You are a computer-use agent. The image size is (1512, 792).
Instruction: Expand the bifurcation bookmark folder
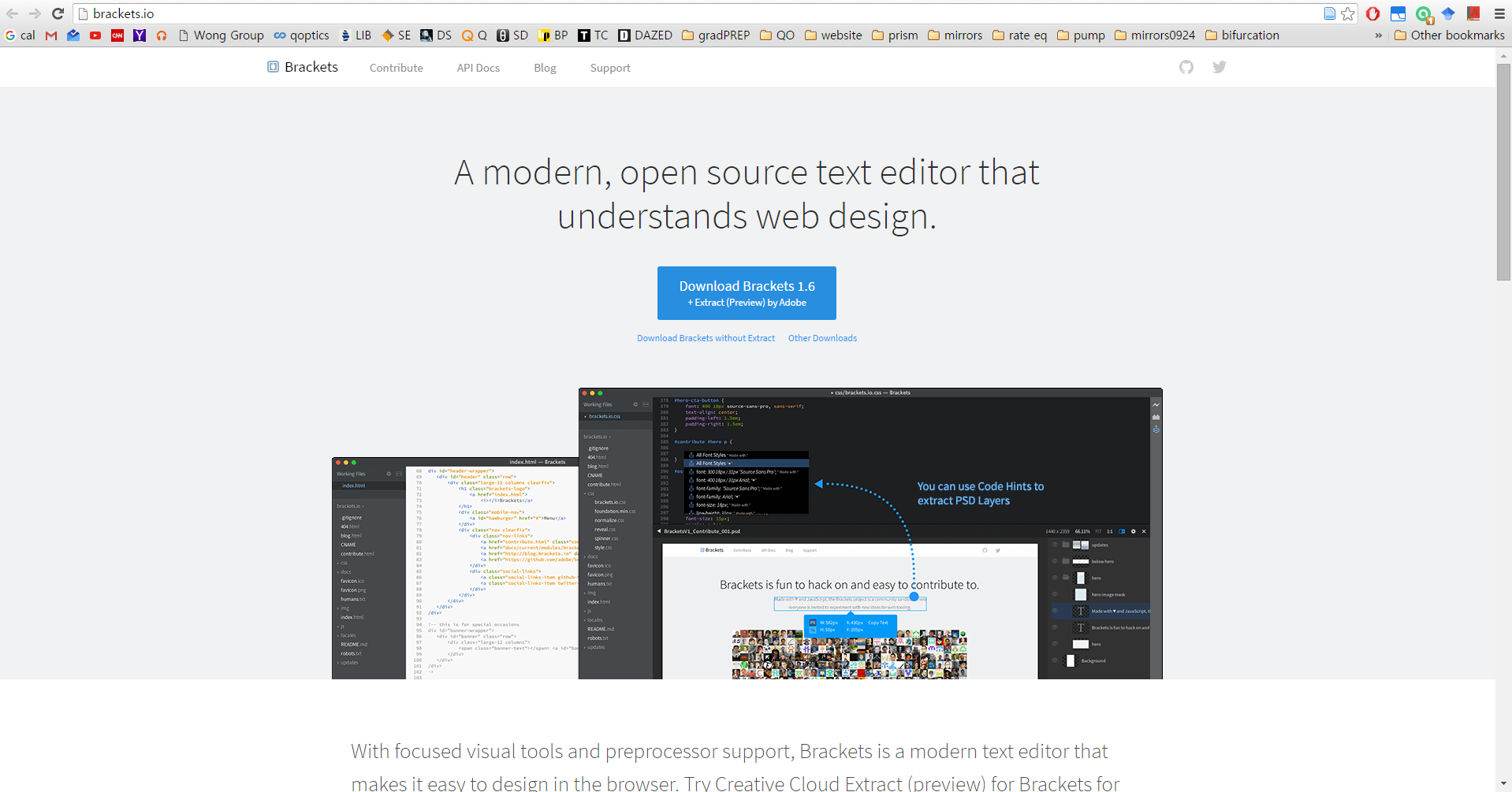tap(1242, 35)
